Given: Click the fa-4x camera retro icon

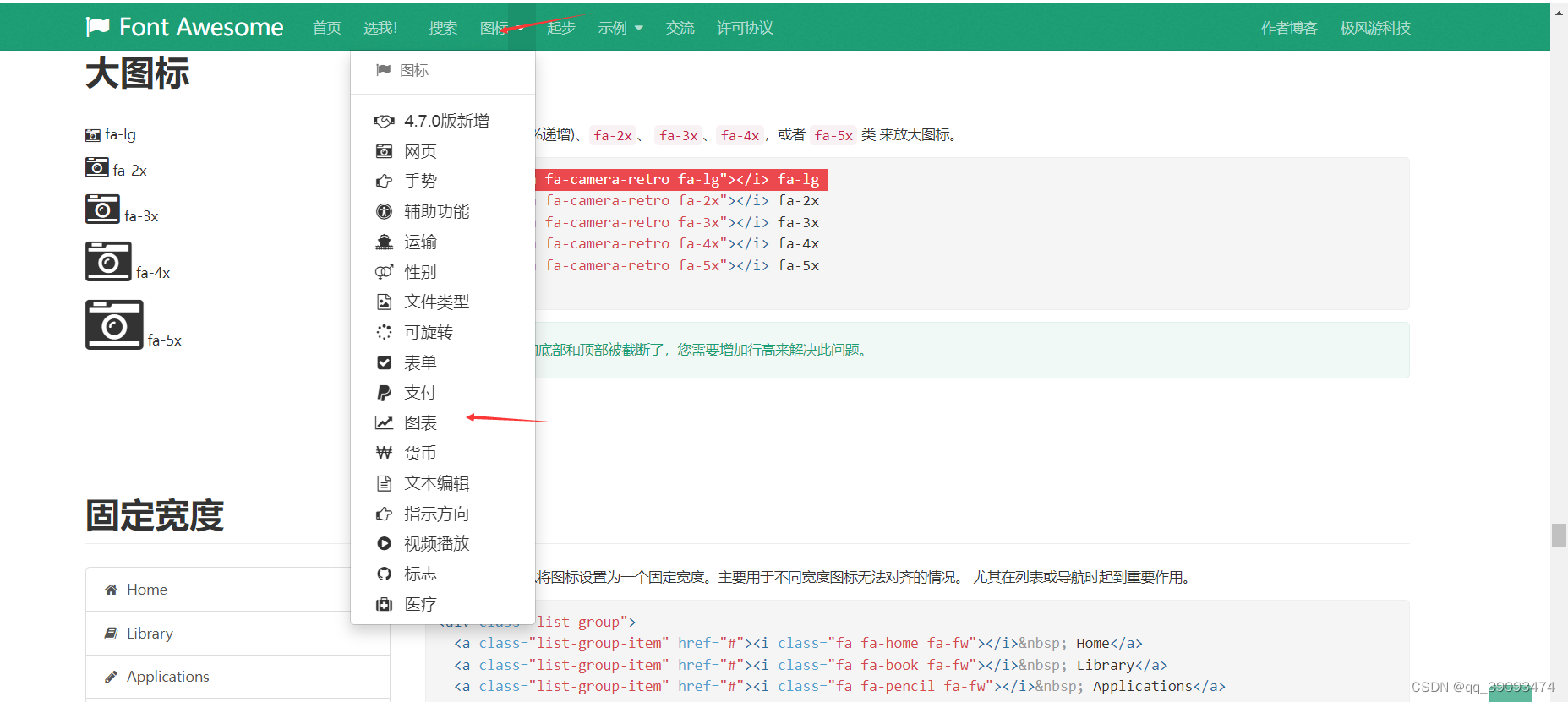Looking at the screenshot, I should 108,261.
